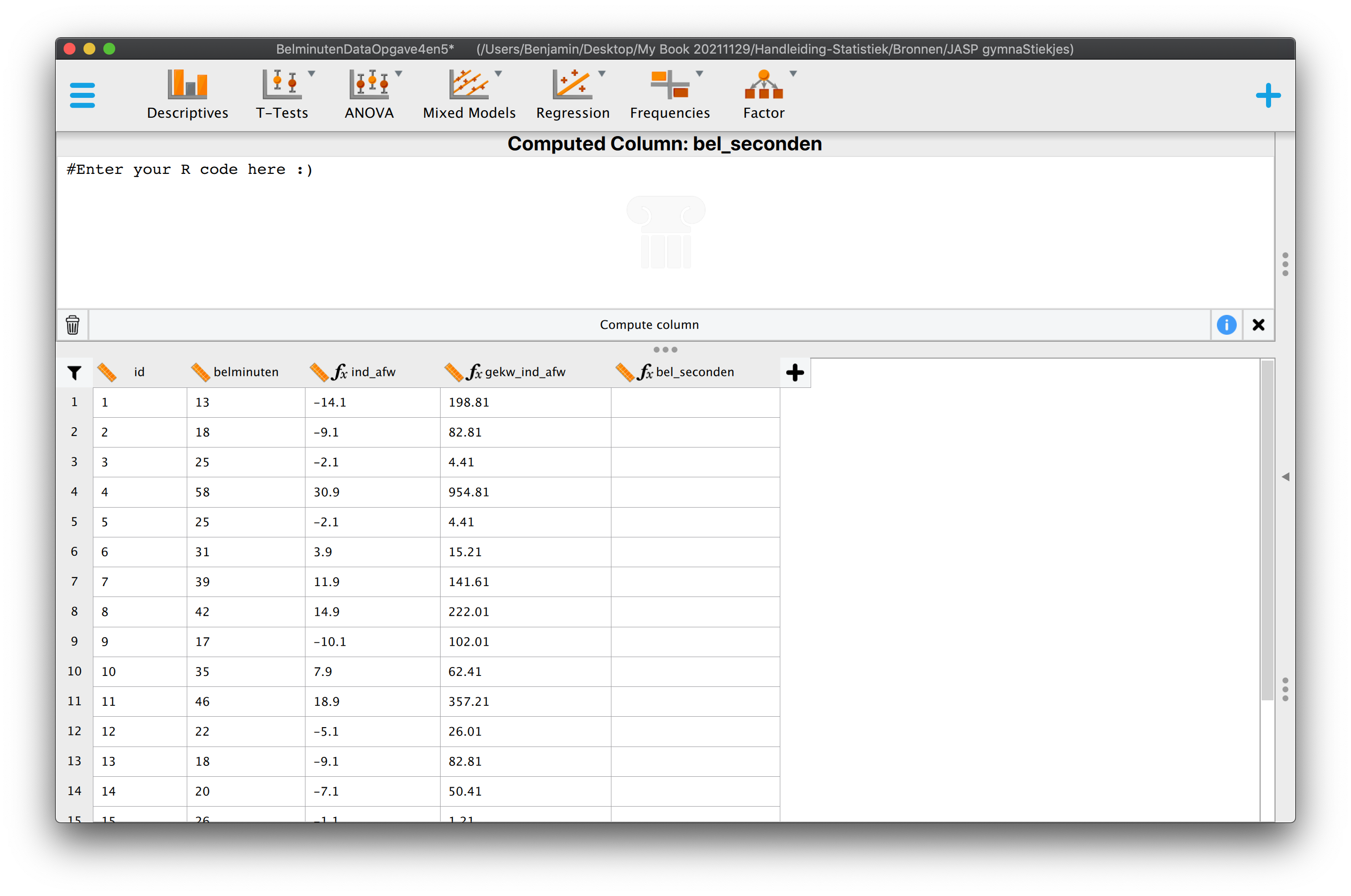Click the Compute column button
Screen dimensions: 1351x896
(x=649, y=324)
